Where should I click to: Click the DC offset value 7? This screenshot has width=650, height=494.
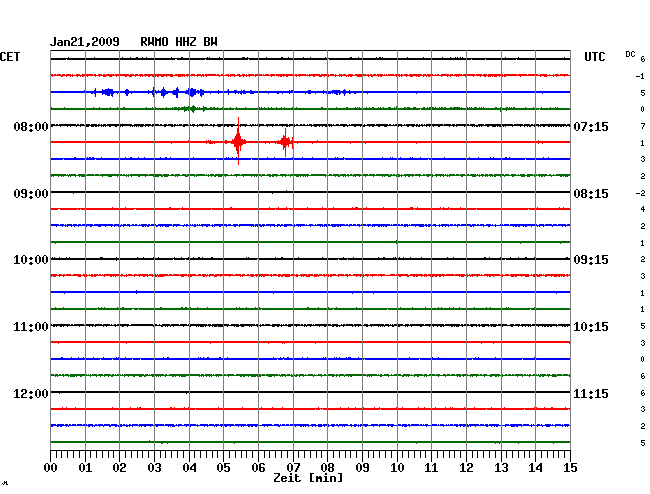click(643, 126)
